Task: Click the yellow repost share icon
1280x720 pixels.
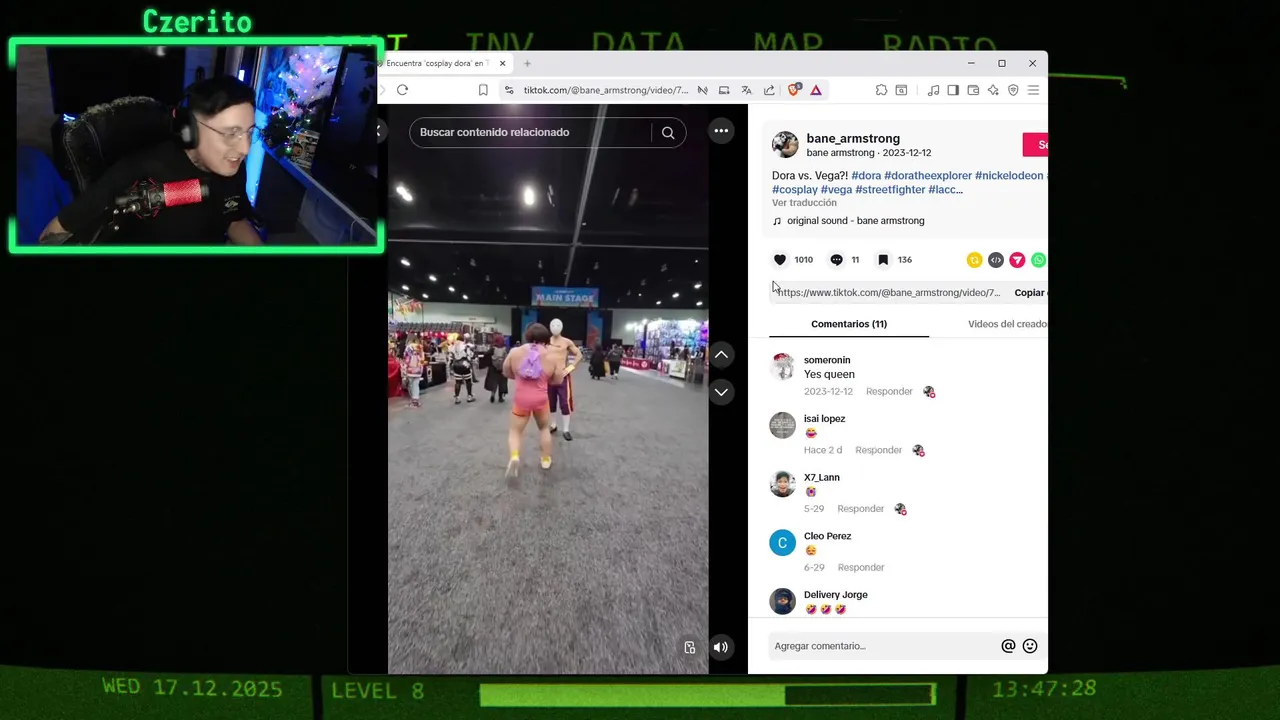Action: [x=974, y=260]
